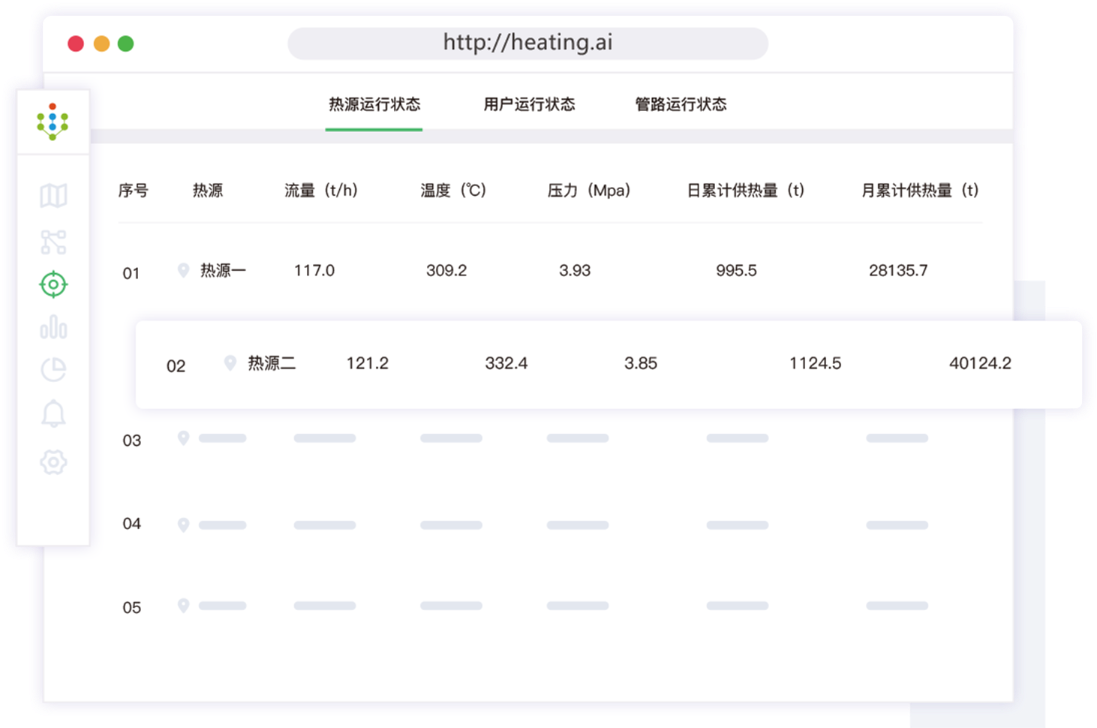1097x728 pixels.
Task: Click the location pin in row 03
Action: 183,438
